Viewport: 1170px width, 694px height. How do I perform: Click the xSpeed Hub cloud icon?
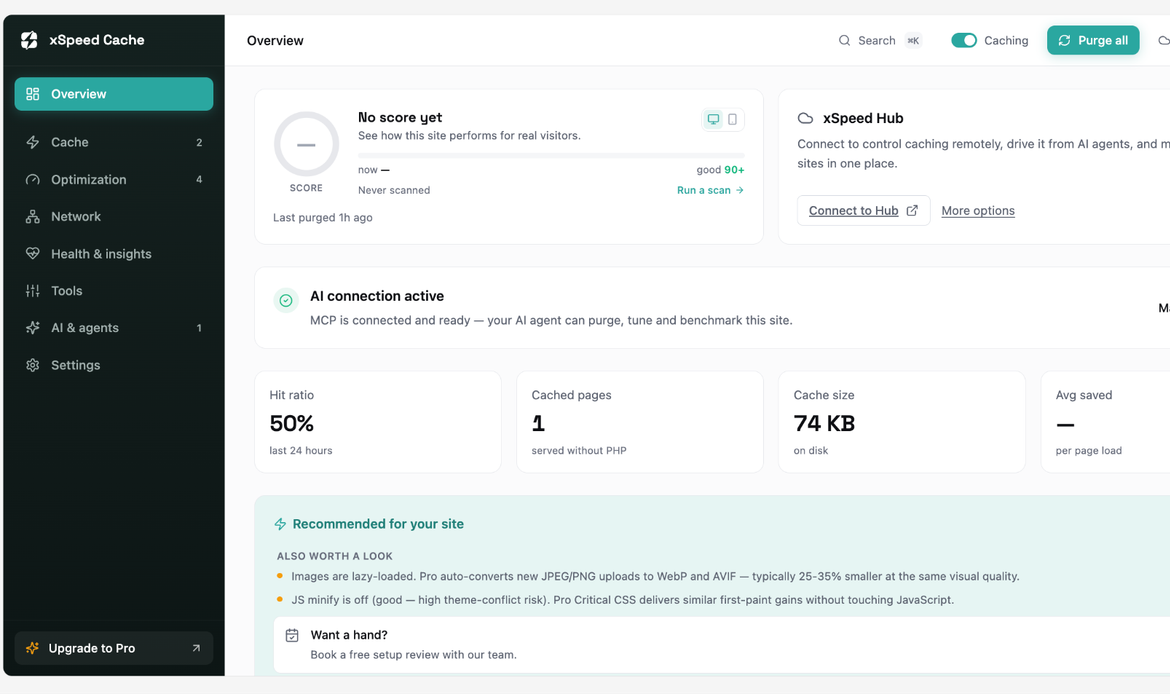point(805,118)
